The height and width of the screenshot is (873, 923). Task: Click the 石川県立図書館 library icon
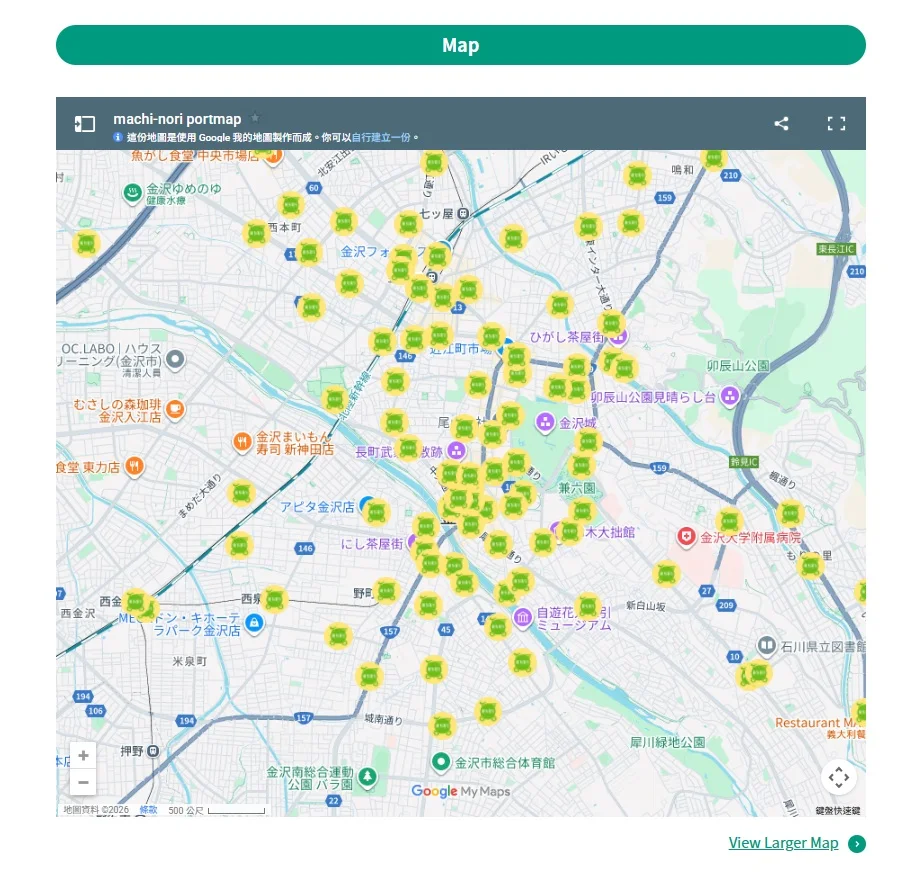point(766,646)
